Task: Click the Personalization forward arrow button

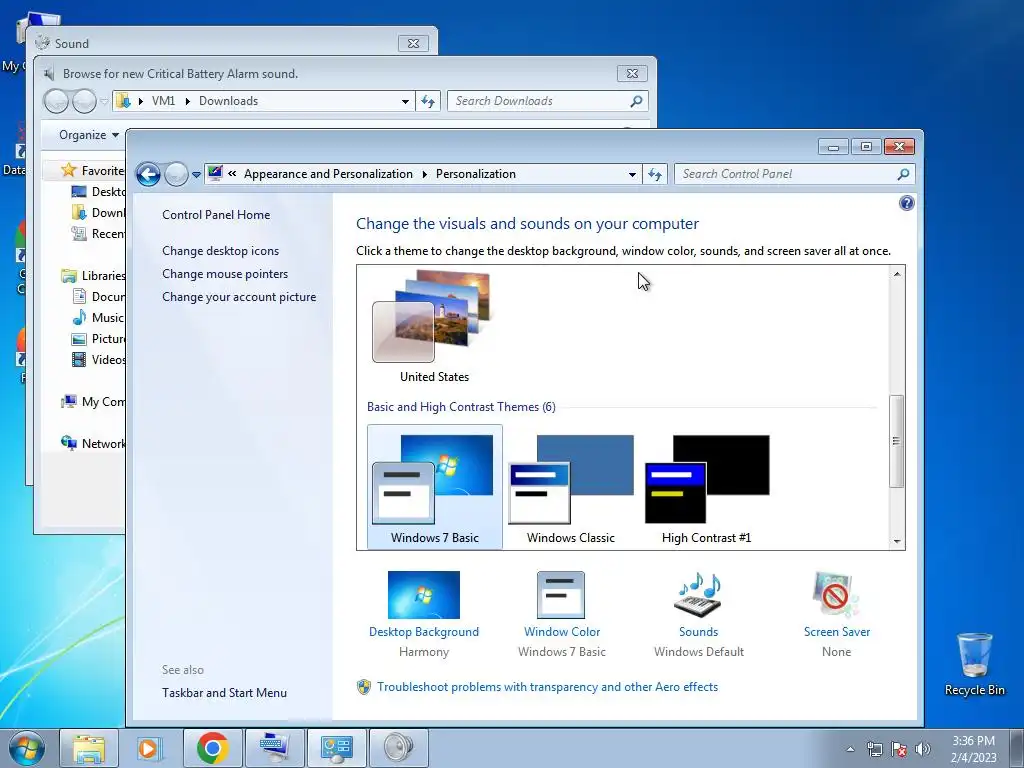Action: (176, 174)
